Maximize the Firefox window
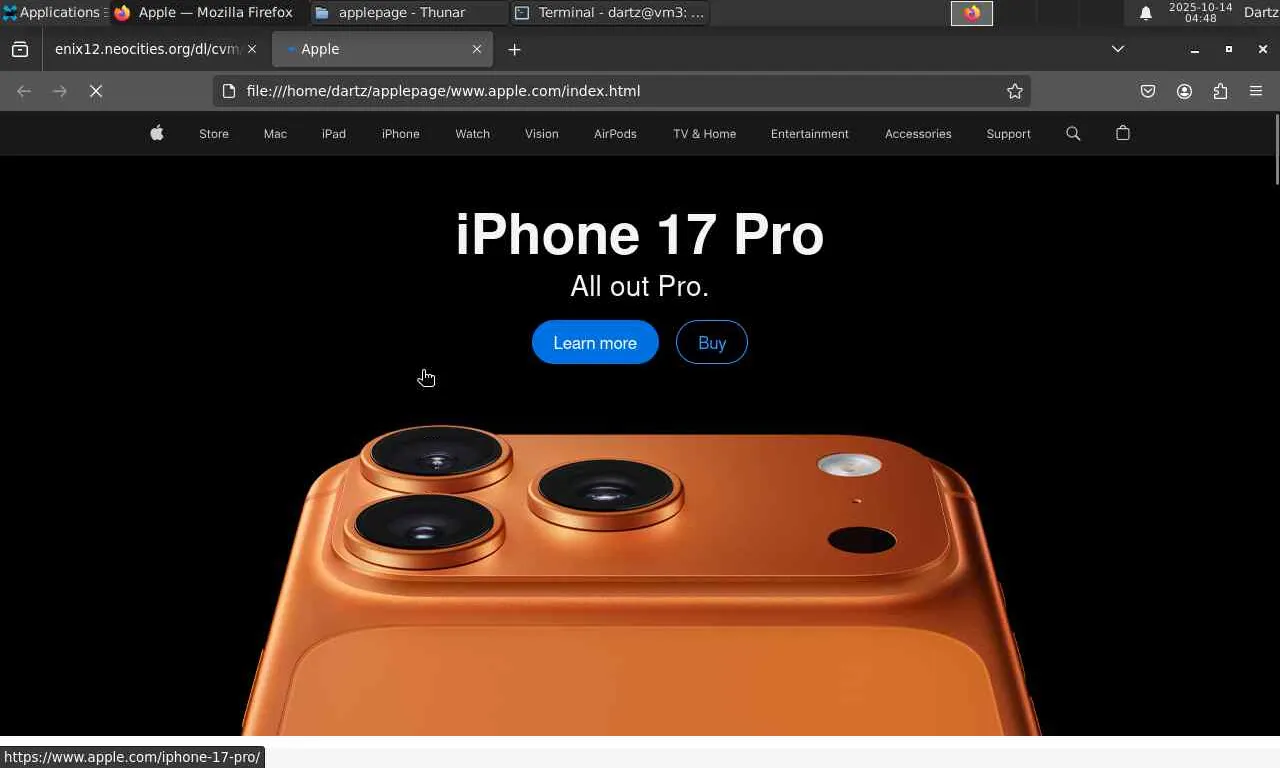The width and height of the screenshot is (1280, 768). pos(1229,49)
